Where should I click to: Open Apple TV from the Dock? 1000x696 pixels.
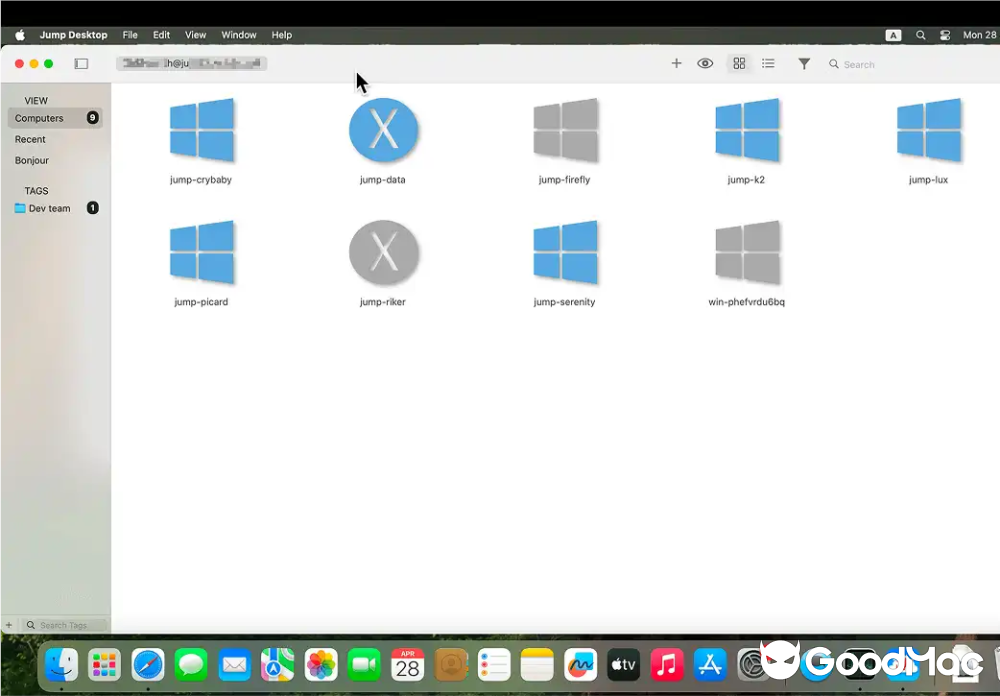point(624,665)
